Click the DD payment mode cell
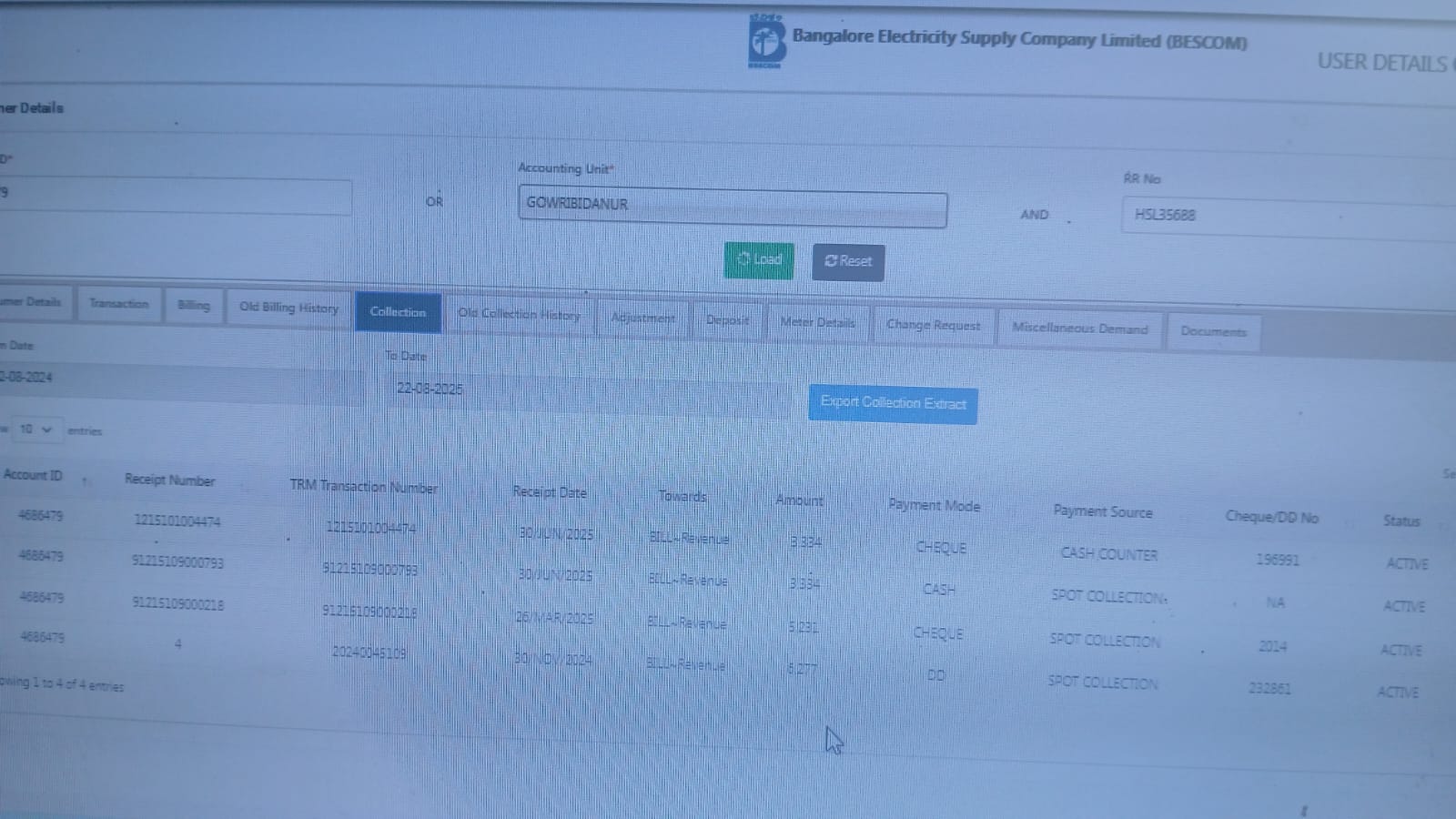This screenshot has width=1456, height=819. (936, 675)
